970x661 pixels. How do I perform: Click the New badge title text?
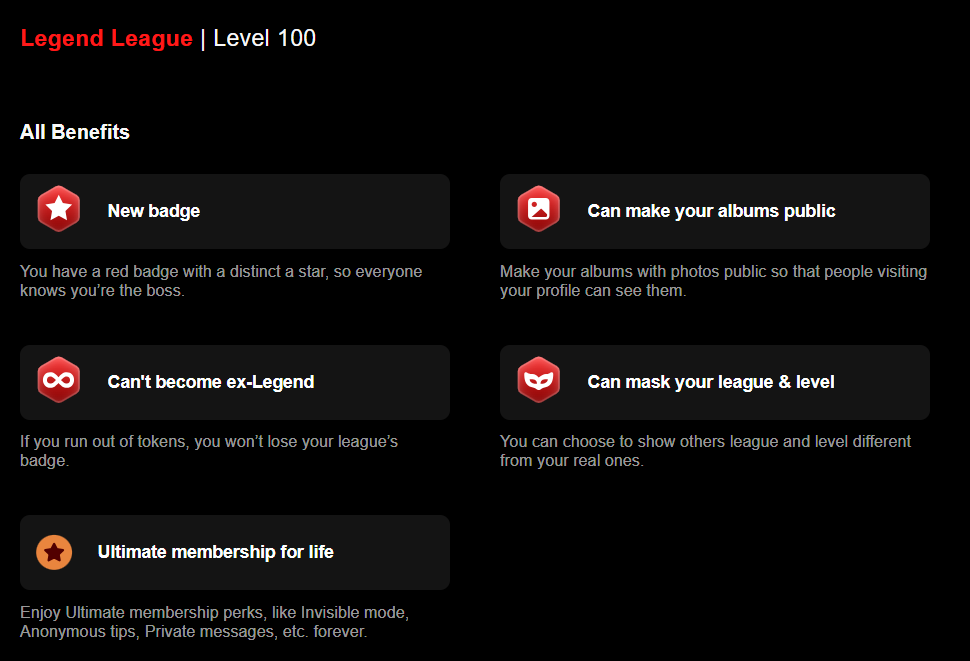click(154, 211)
